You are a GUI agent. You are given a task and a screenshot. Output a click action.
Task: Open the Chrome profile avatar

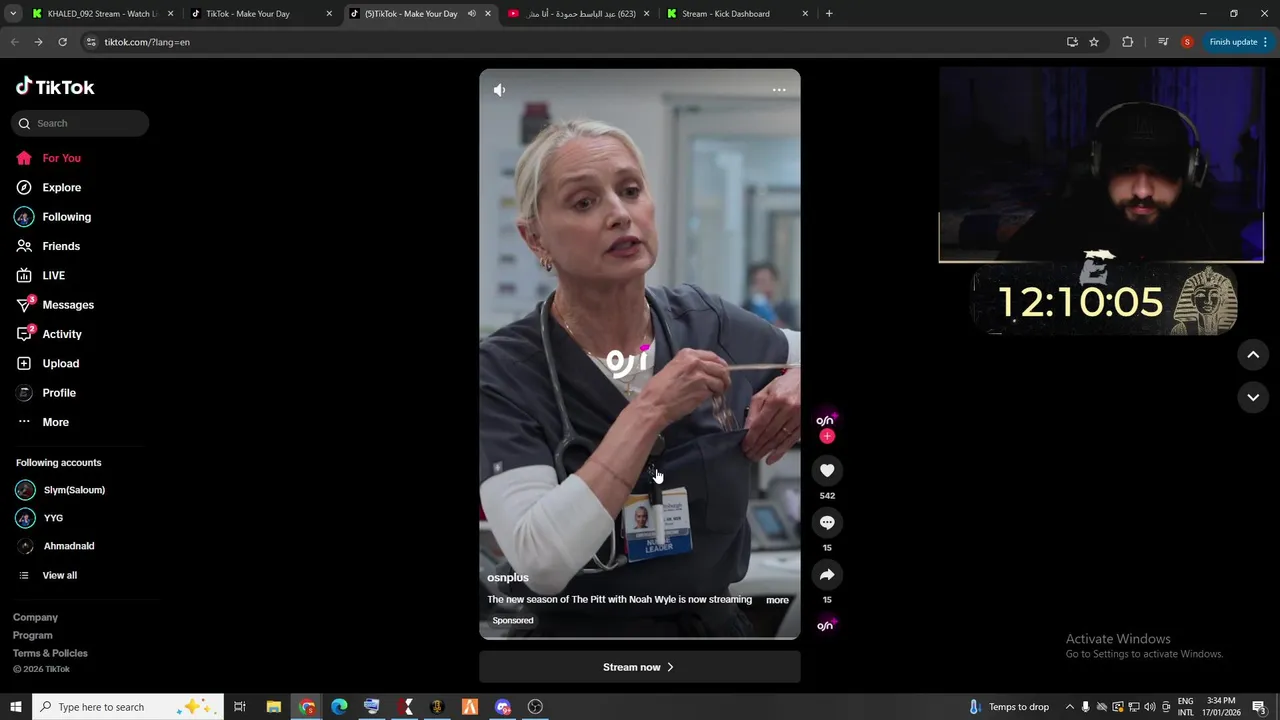click(1187, 42)
